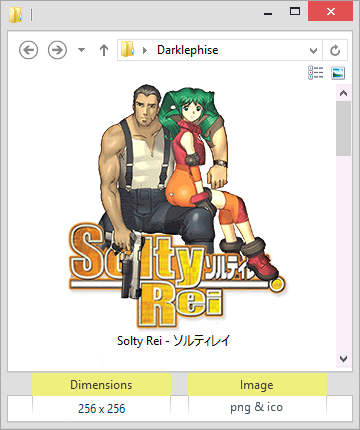Click the png & ico value
This screenshot has height=430, width=360.
[256, 407]
